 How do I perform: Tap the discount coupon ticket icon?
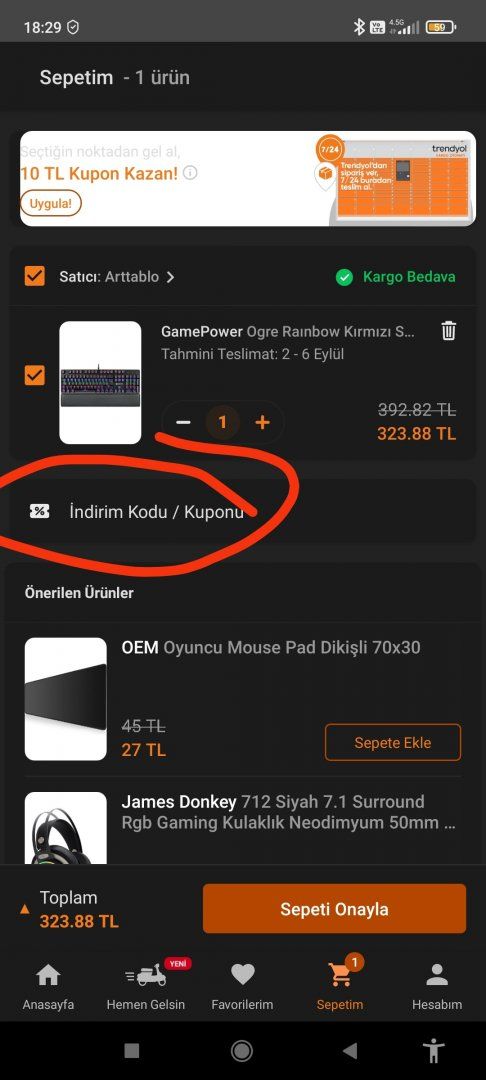[x=39, y=511]
